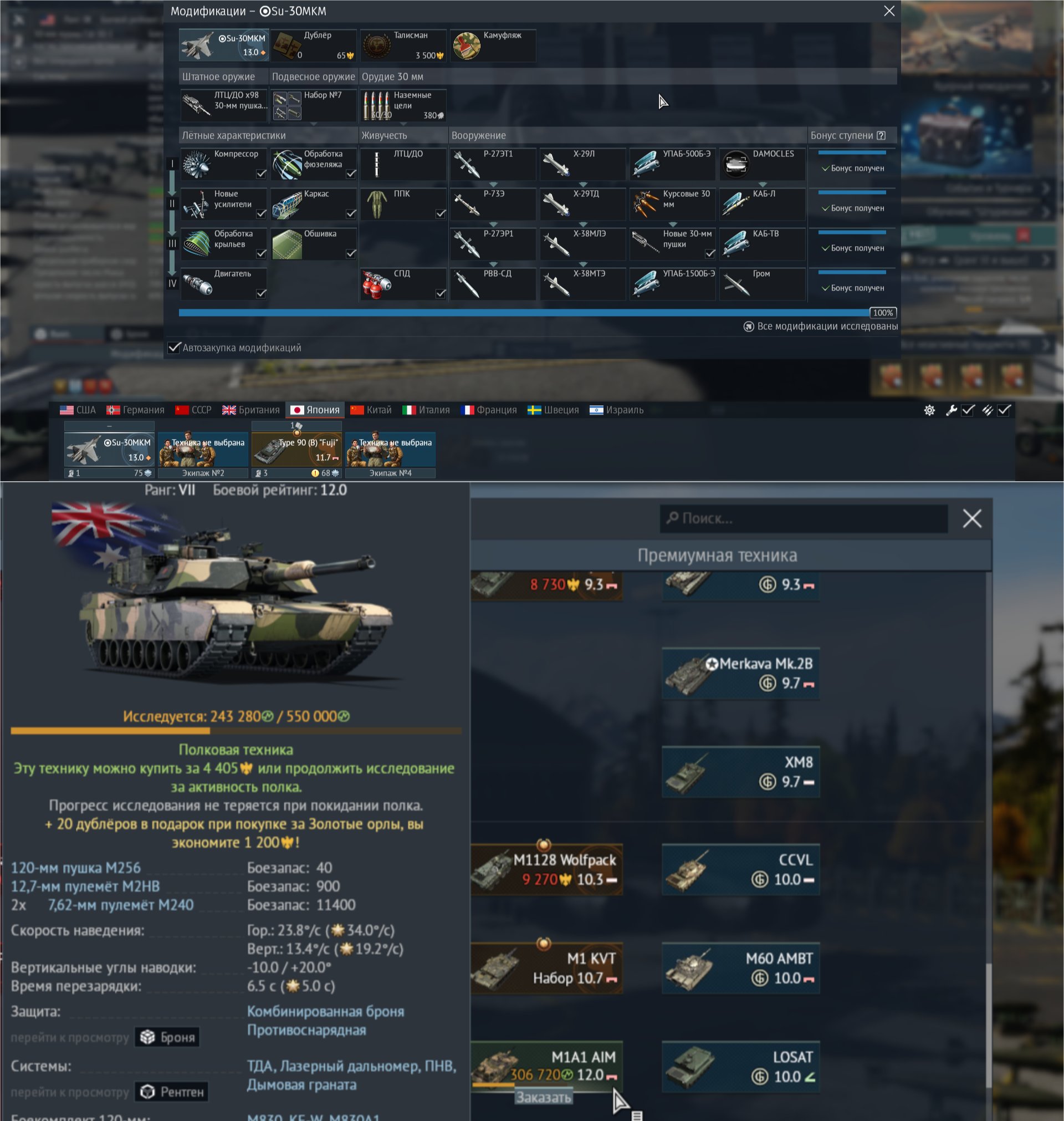The width and height of the screenshot is (1064, 1121).
Task: Toggle the ППК modification checkbox
Action: coord(441,213)
